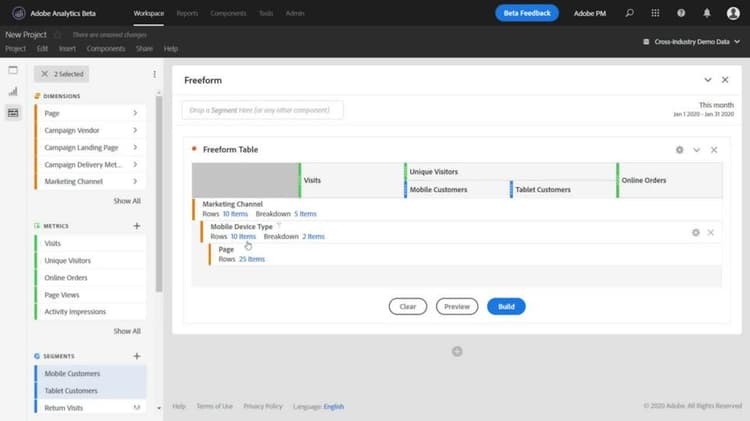This screenshot has width=750, height=421.
Task: Open the Components menu under project name
Action: [x=106, y=48]
